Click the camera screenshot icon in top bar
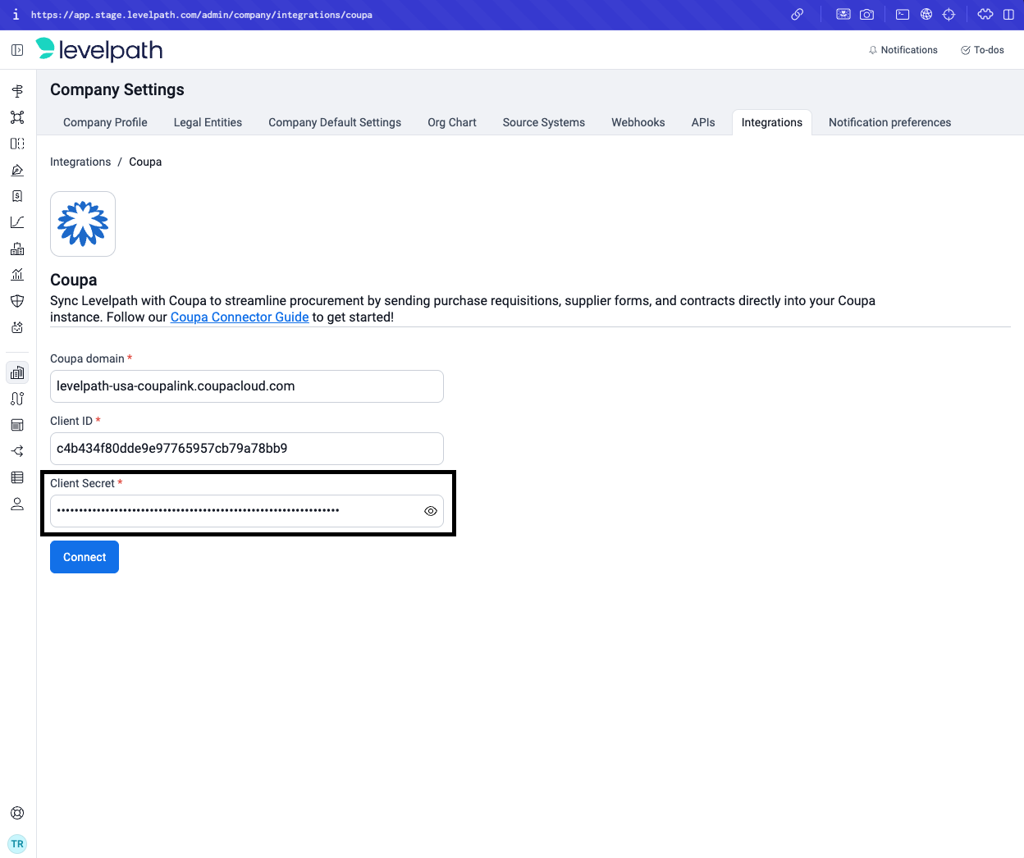Screen dimensions: 1024x858 coord(867,15)
